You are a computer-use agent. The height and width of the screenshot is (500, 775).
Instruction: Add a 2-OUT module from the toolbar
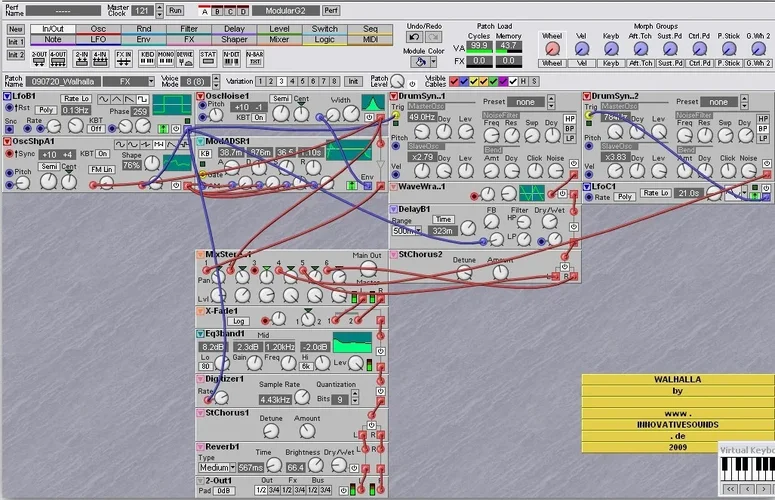[x=39, y=56]
